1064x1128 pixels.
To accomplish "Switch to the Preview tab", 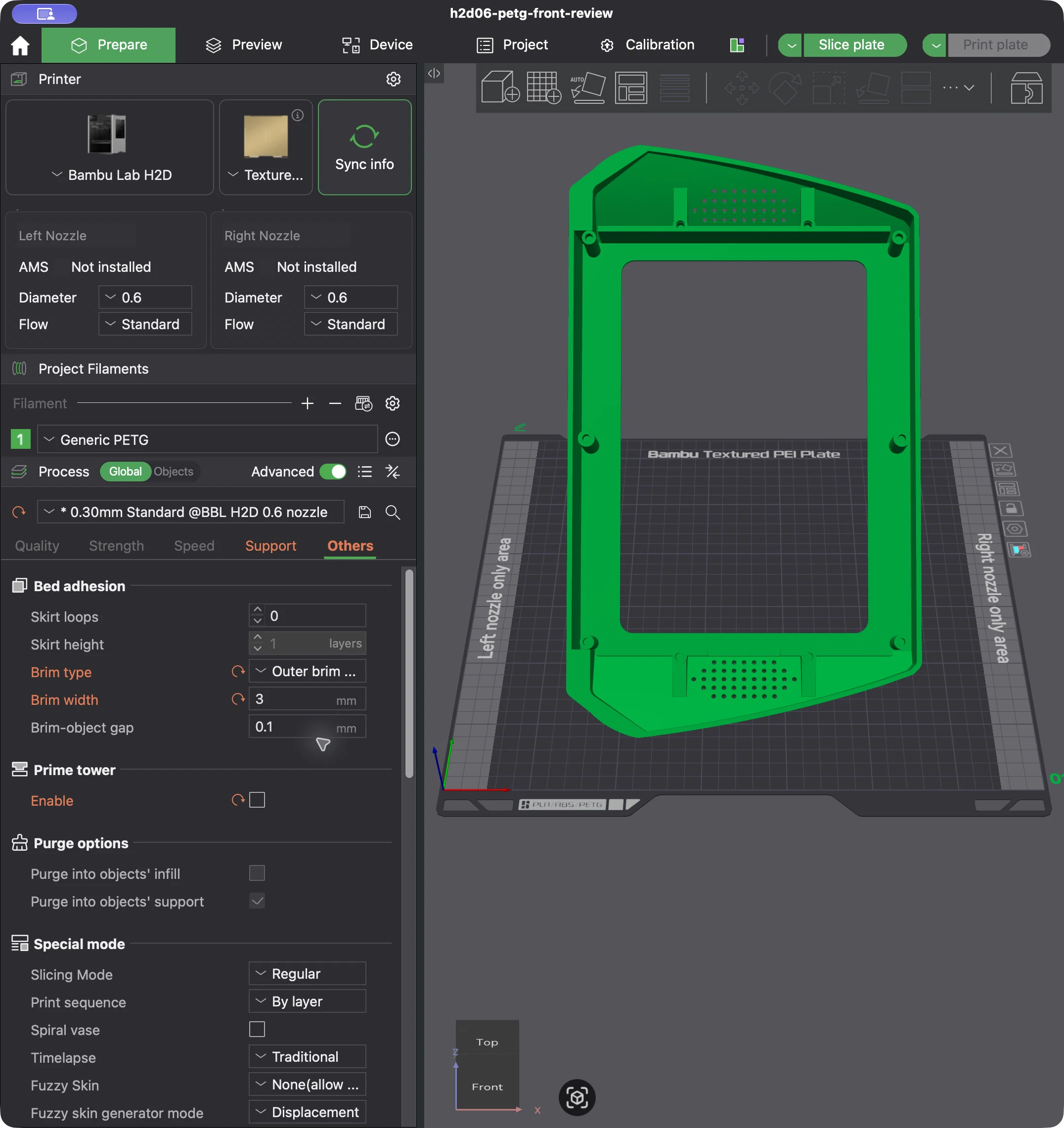I will click(243, 45).
